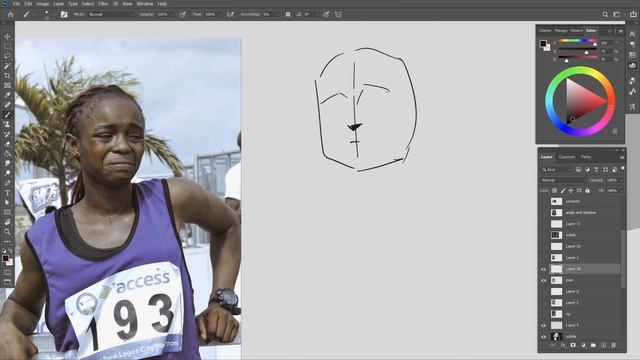Image resolution: width=640 pixels, height=360 pixels.
Task: Select the Magic Wand tool
Action: tap(7, 66)
